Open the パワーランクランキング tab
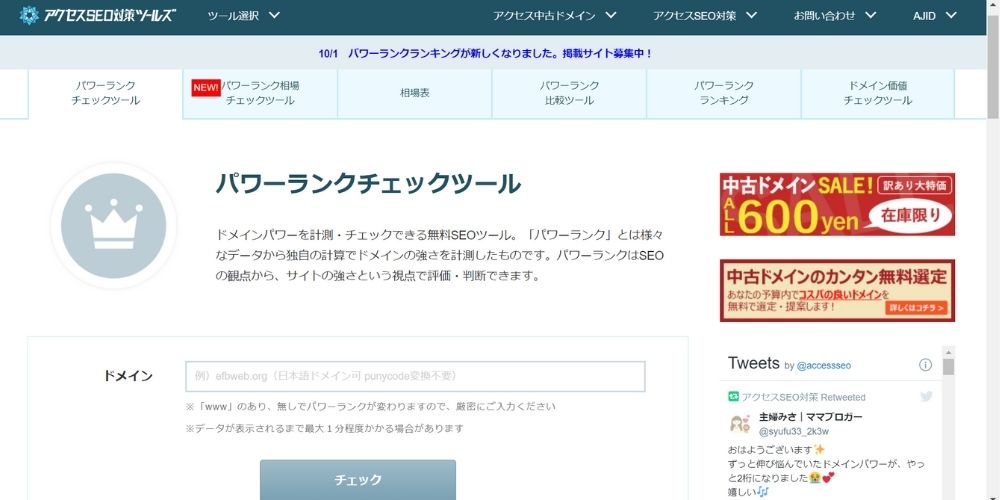This screenshot has height=500, width=1000. pyautogui.click(x=724, y=93)
